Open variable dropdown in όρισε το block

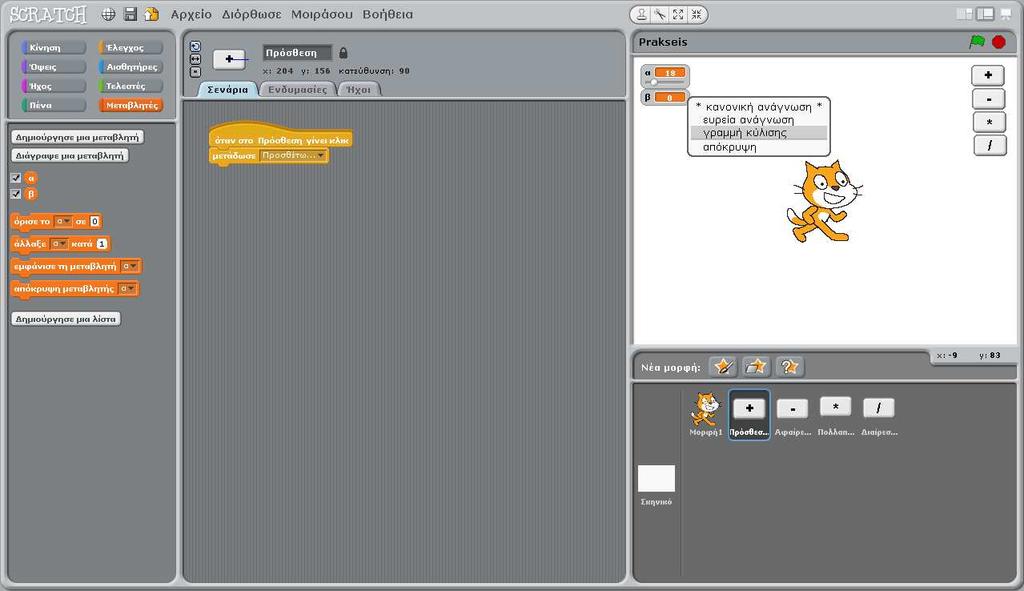click(63, 221)
